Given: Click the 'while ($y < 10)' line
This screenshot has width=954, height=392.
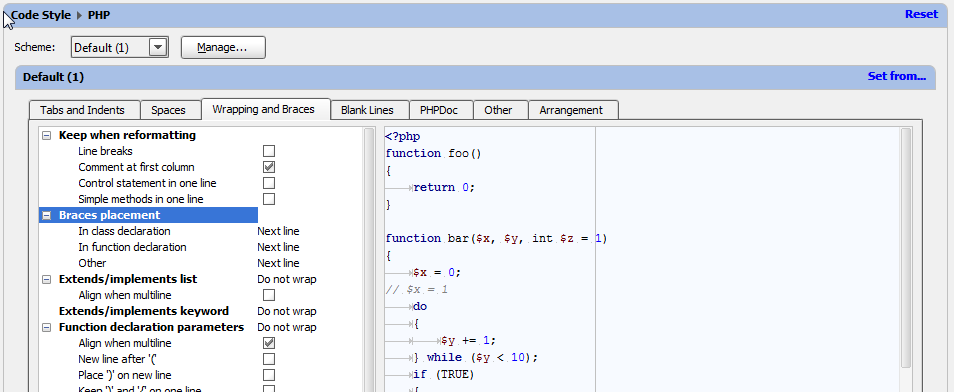Looking at the screenshot, I should pyautogui.click(x=476, y=357).
